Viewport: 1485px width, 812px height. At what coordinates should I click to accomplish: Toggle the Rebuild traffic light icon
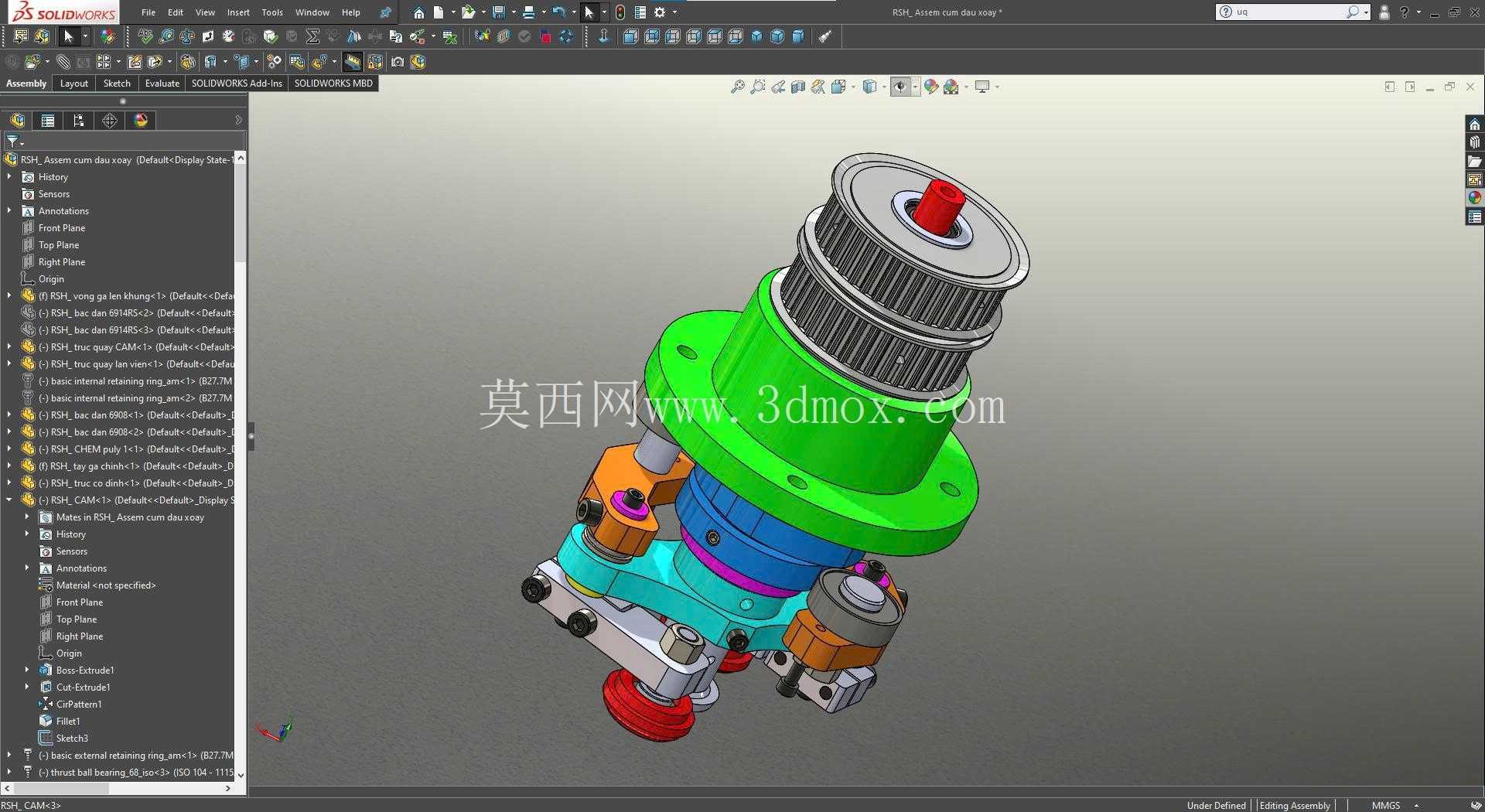coord(620,12)
